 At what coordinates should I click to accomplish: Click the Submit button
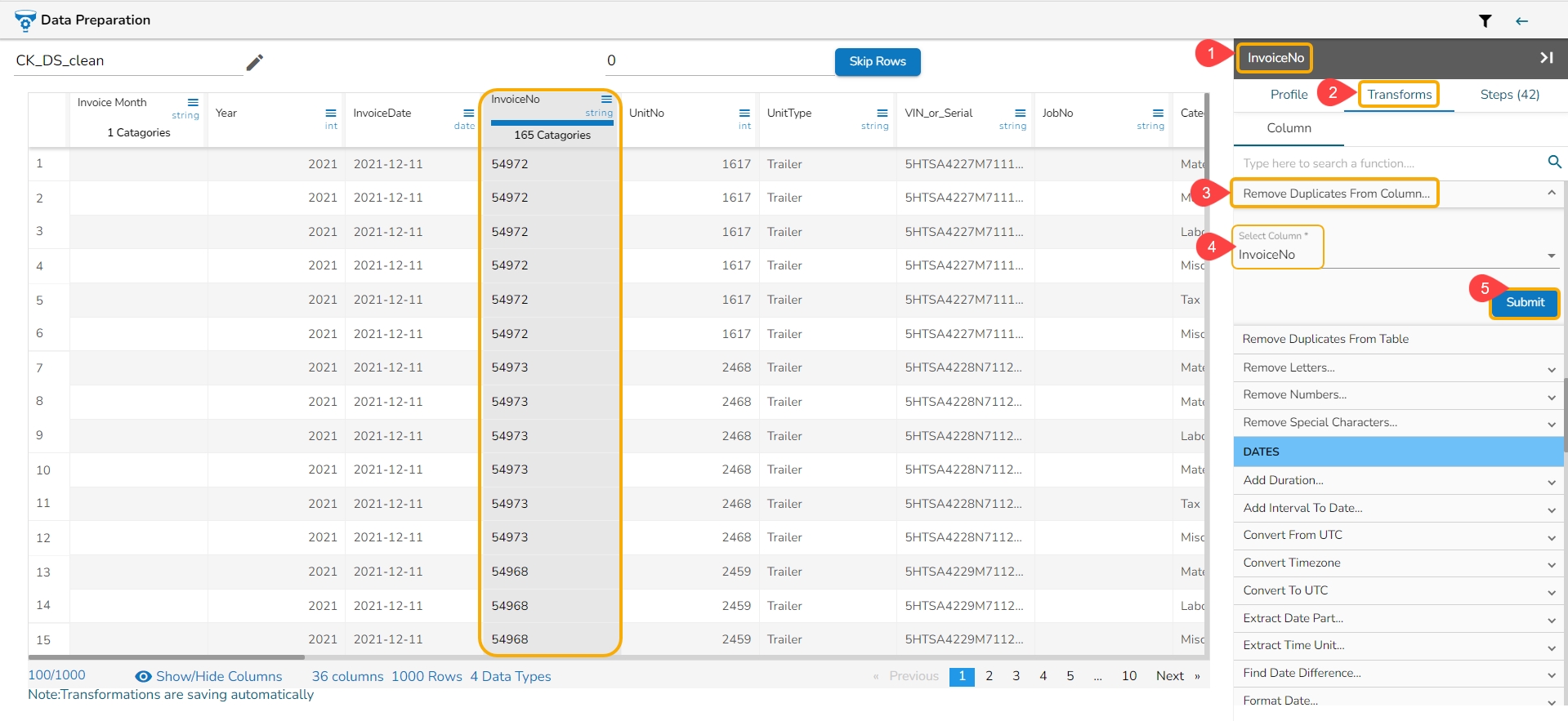tap(1524, 303)
